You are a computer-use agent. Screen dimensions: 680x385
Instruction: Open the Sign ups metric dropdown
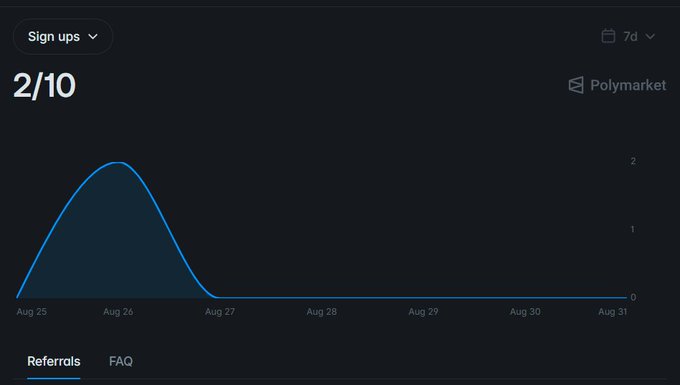pyautogui.click(x=63, y=36)
